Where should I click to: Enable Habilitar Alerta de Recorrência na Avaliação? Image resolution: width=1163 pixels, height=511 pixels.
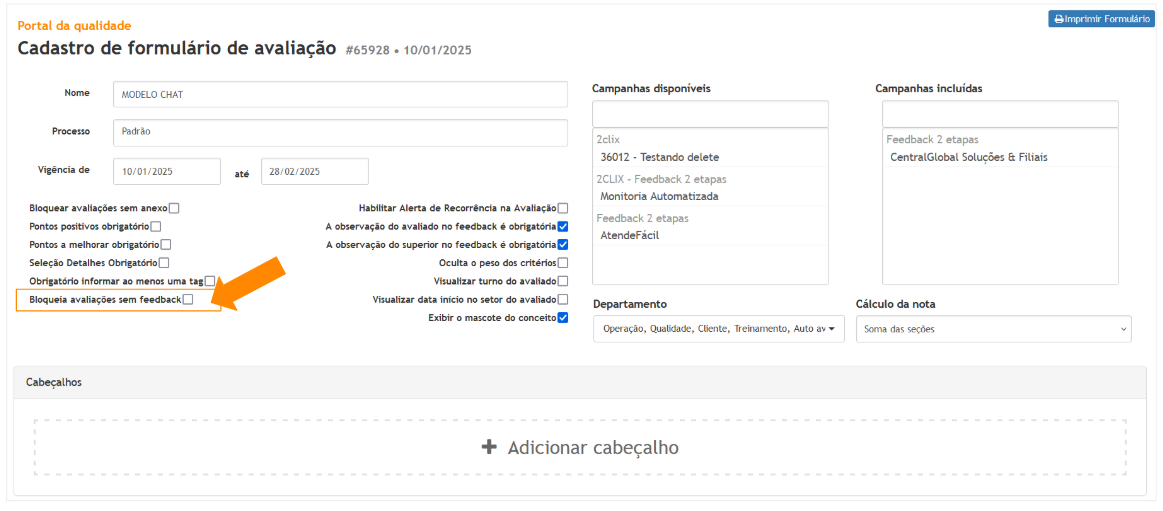click(x=563, y=208)
